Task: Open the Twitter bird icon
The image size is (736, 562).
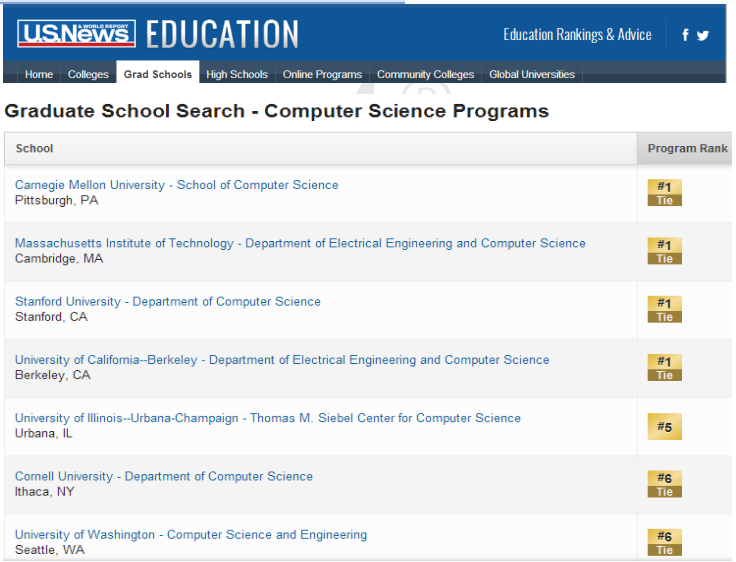Action: pyautogui.click(x=703, y=35)
